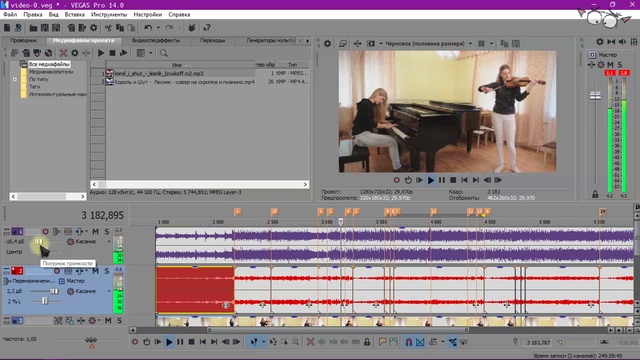640x360 pixels.
Task: Click the Save project icon
Action: [44, 28]
